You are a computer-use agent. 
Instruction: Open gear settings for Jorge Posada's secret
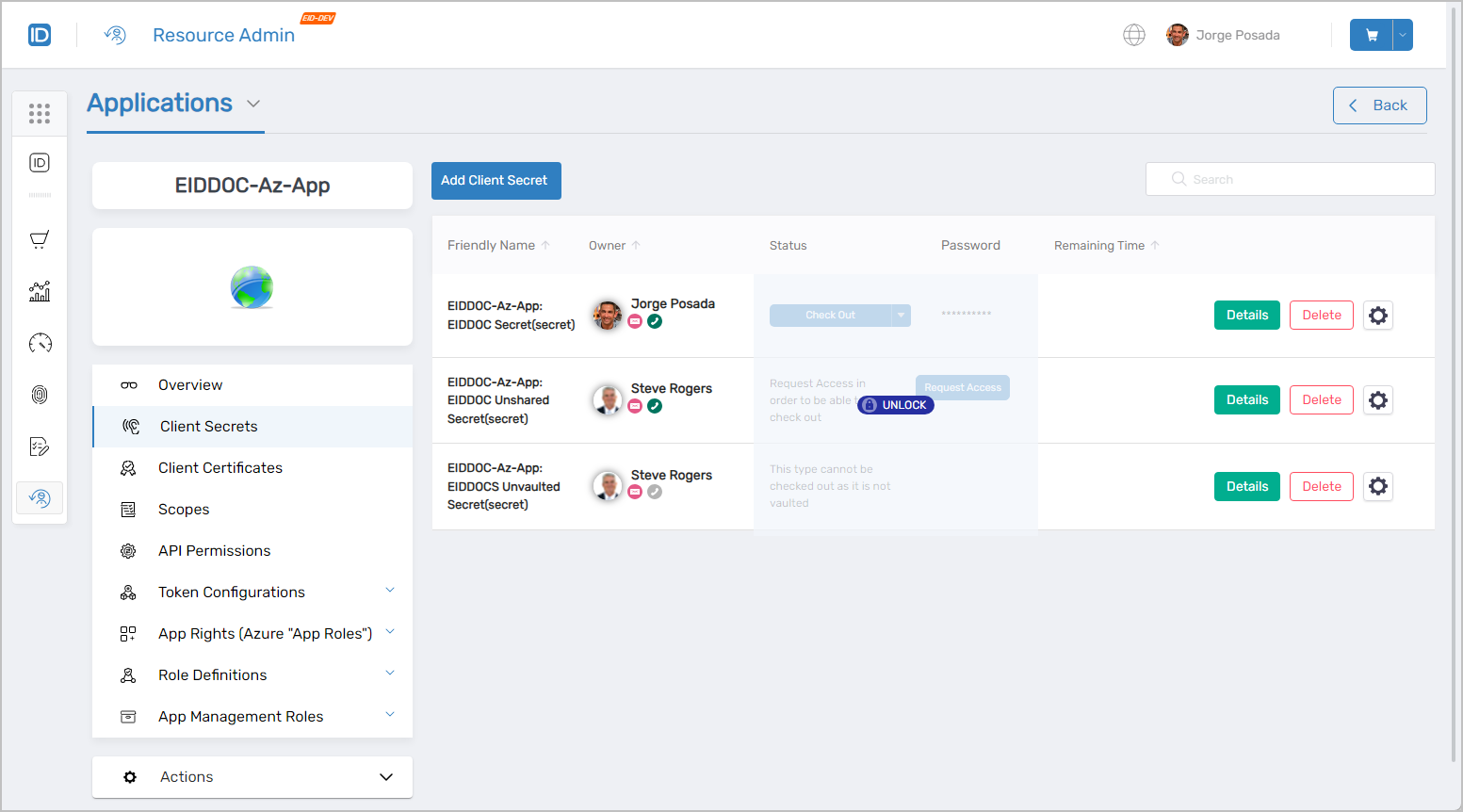(x=1377, y=316)
